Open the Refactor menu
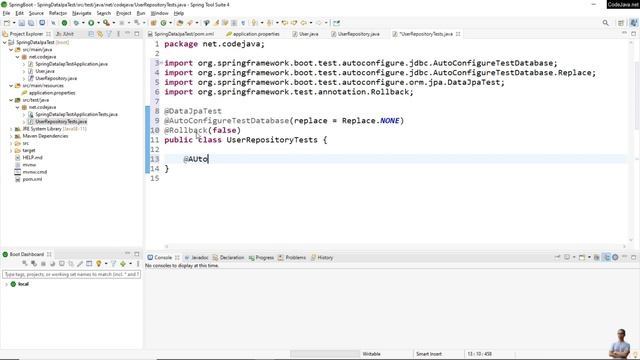Screen dimensions: 640x360 point(58,13)
